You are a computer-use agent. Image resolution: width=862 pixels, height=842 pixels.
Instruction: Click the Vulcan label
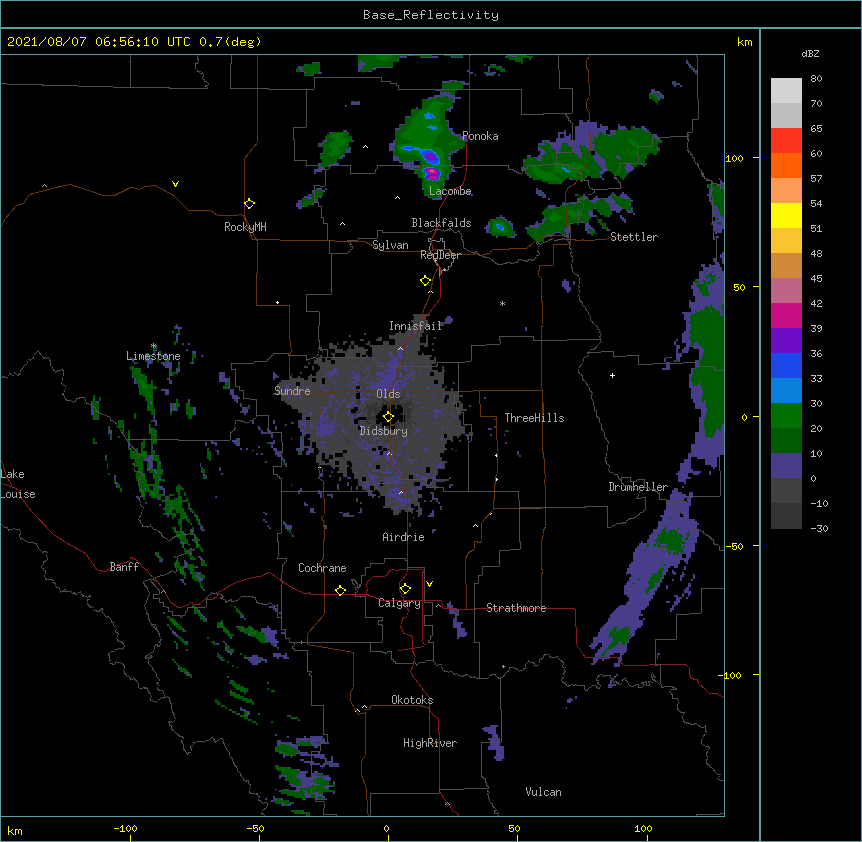tap(543, 792)
